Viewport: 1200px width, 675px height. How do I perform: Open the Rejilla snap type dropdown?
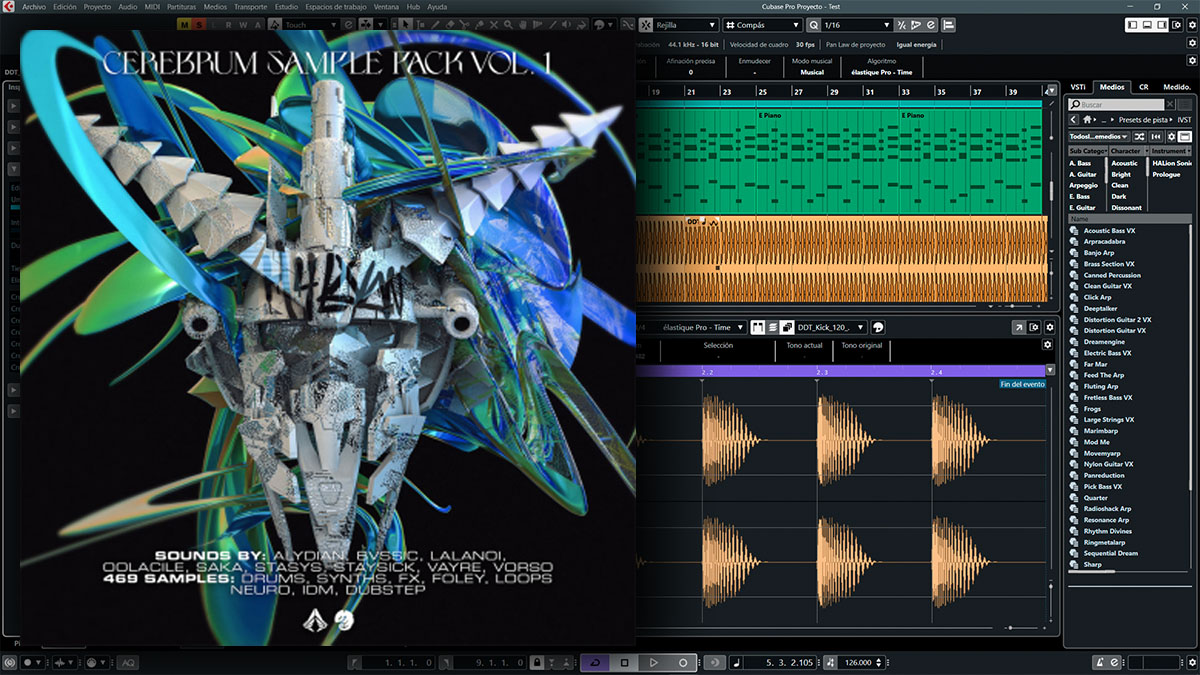[686, 24]
